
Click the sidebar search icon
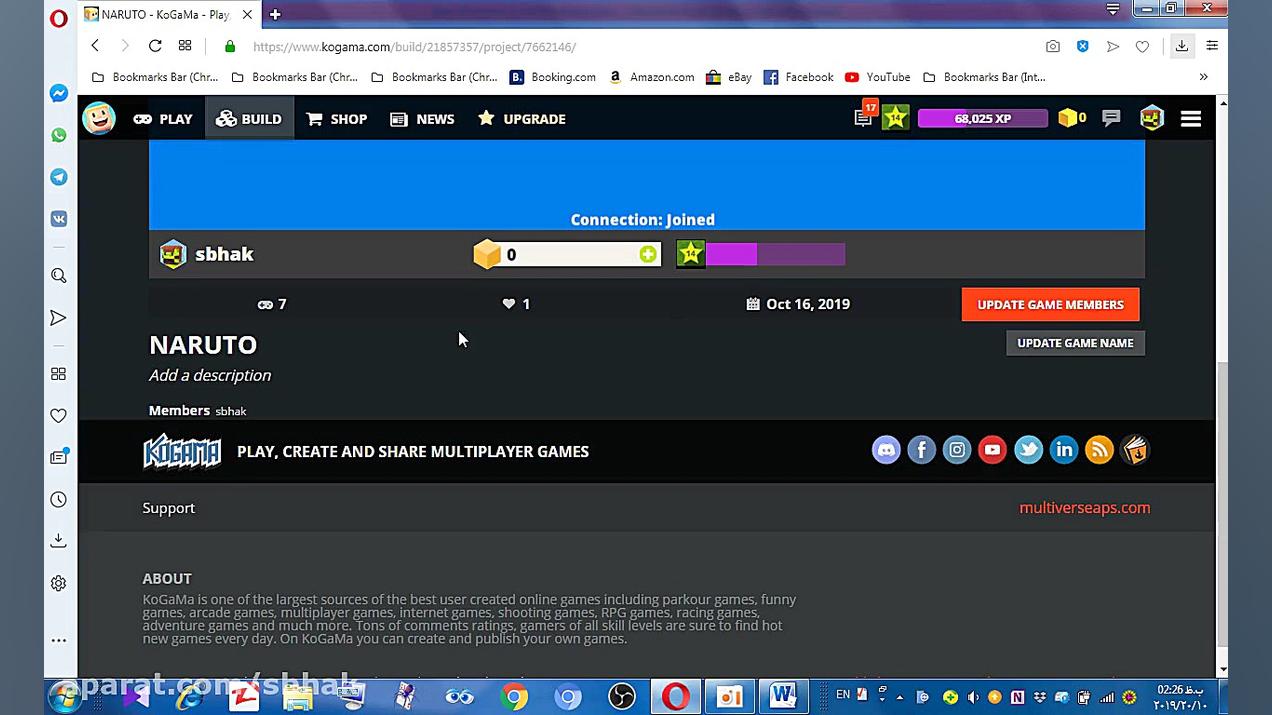click(x=59, y=275)
